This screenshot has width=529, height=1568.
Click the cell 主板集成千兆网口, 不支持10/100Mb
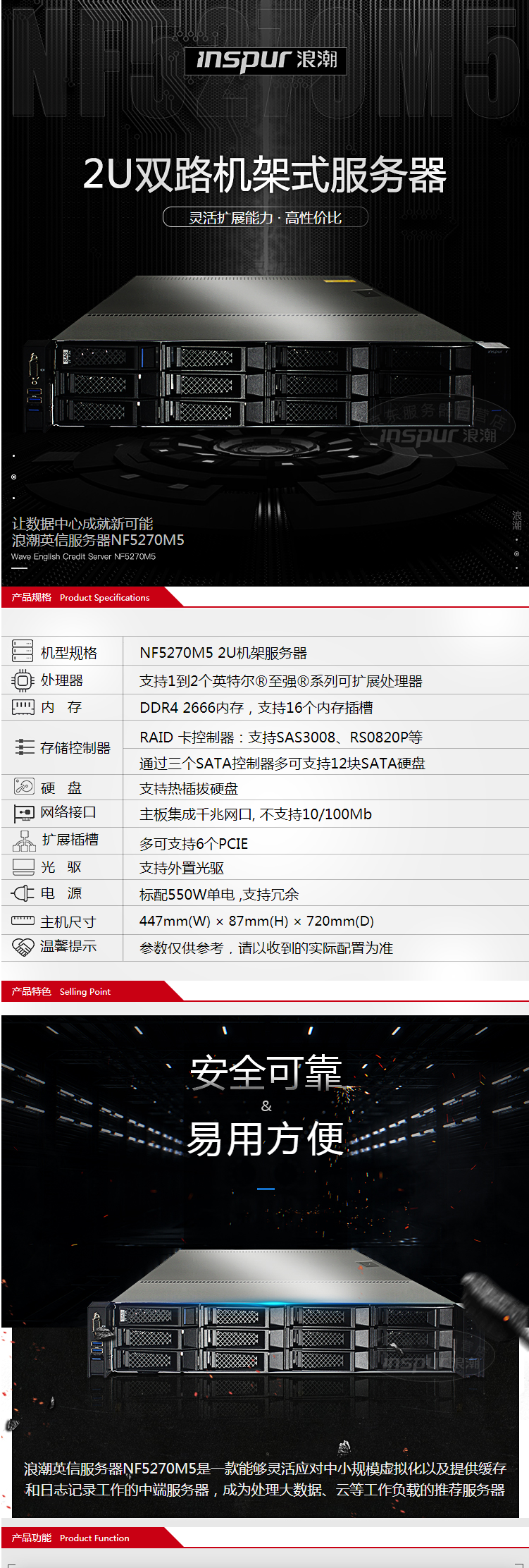pyautogui.click(x=256, y=814)
